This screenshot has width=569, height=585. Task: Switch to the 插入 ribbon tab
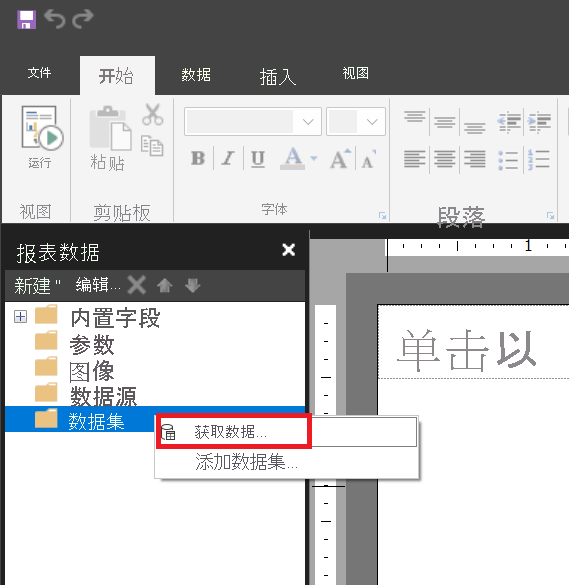pos(278,77)
